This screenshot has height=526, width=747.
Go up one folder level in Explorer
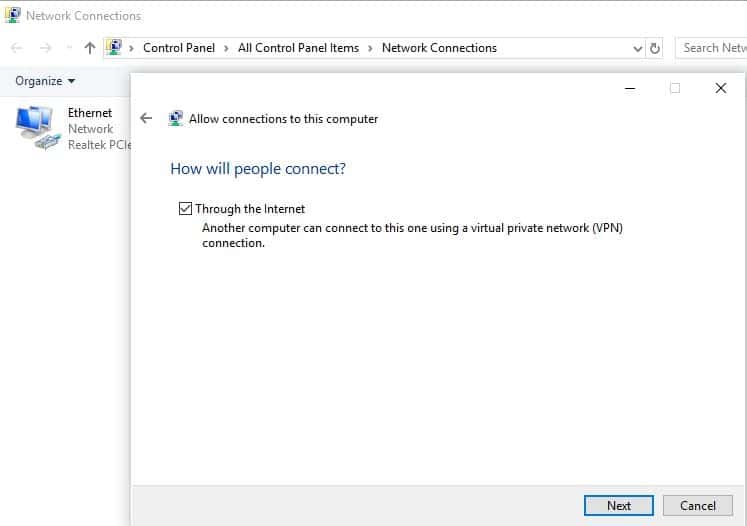90,48
